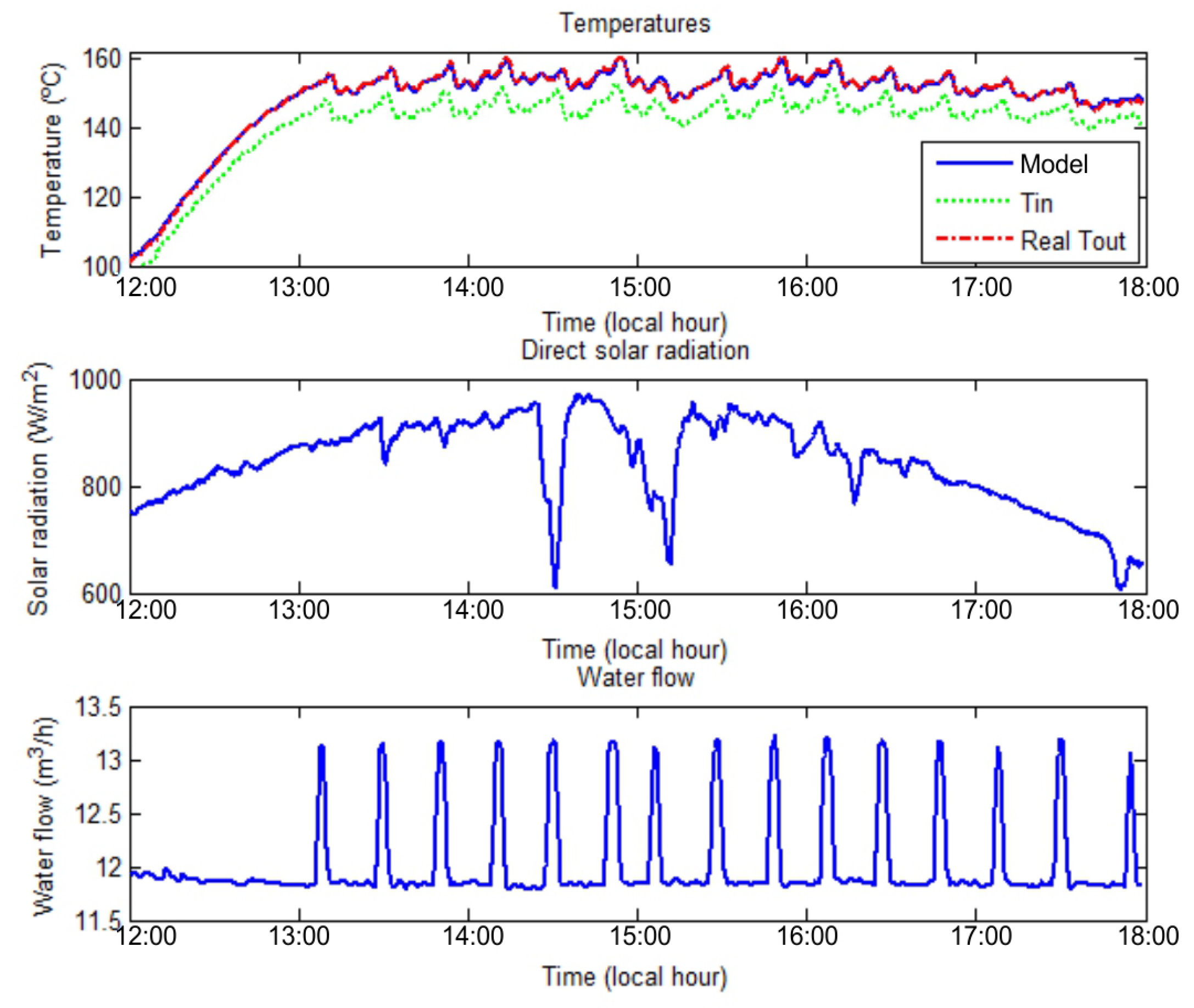Click the deepest solar radiation dip near 14:30
The height and width of the screenshot is (1008, 1194).
click(554, 583)
